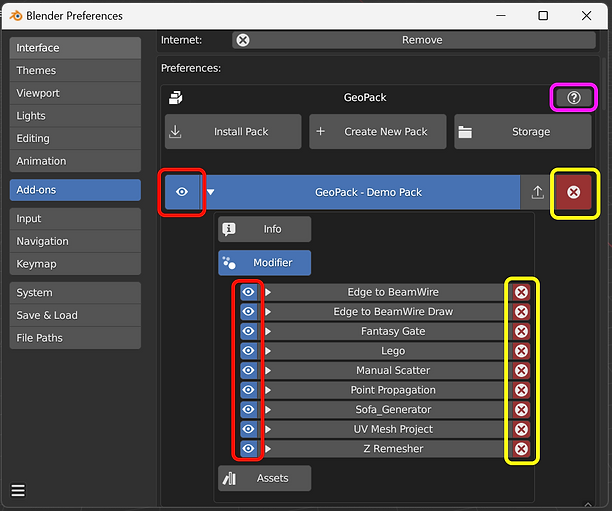Delete the Lego modifier
Viewport: 612px width, 511px height.
tap(521, 351)
